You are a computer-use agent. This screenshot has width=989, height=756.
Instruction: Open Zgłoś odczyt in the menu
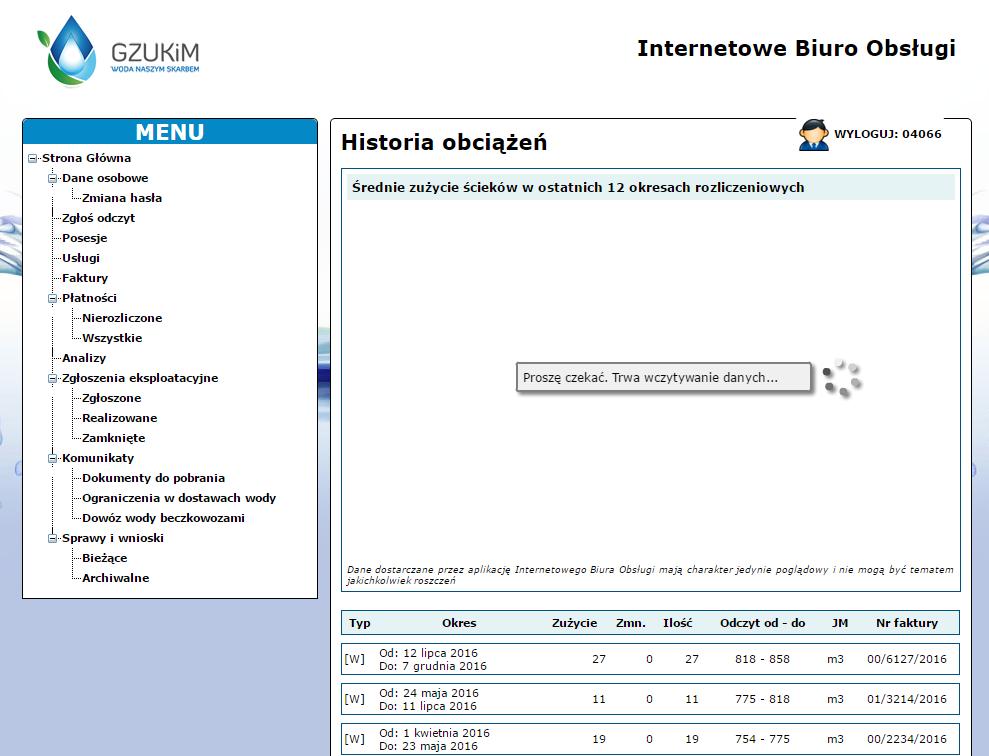98,218
